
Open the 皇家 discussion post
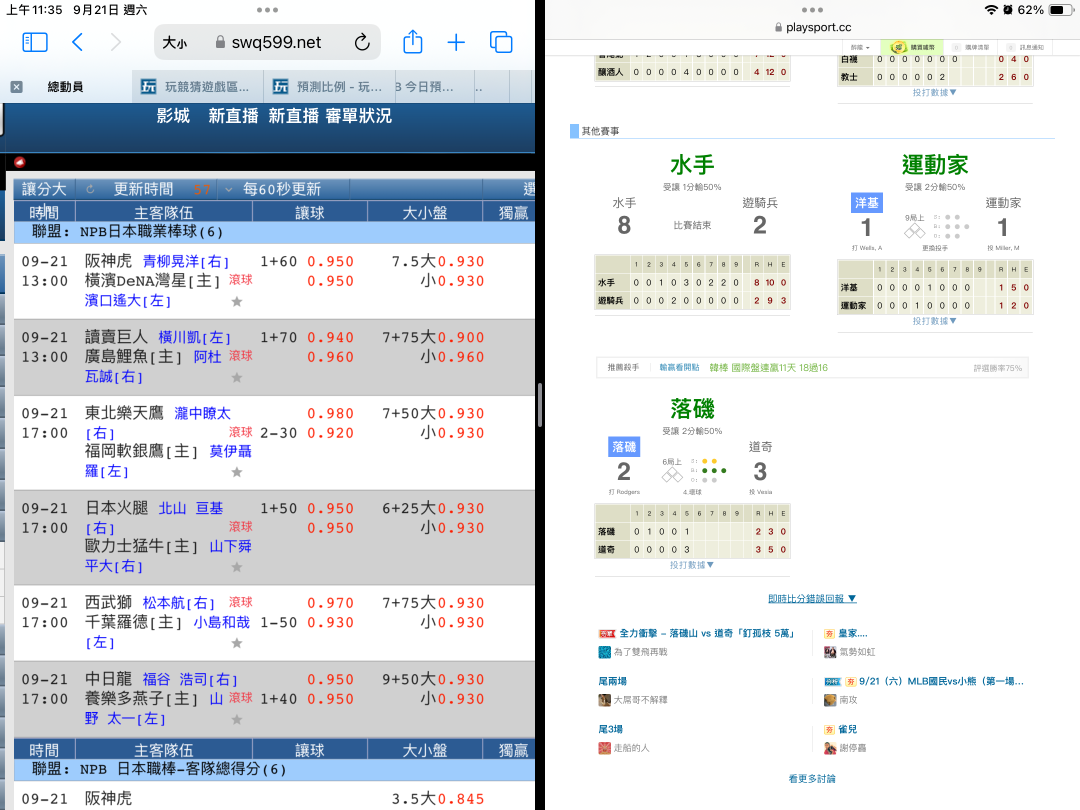(x=853, y=633)
